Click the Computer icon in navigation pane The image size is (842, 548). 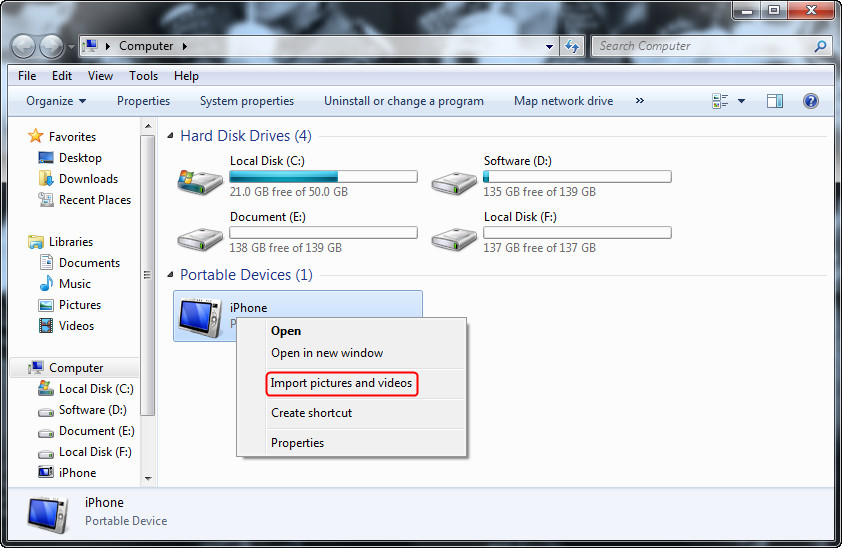pos(35,368)
